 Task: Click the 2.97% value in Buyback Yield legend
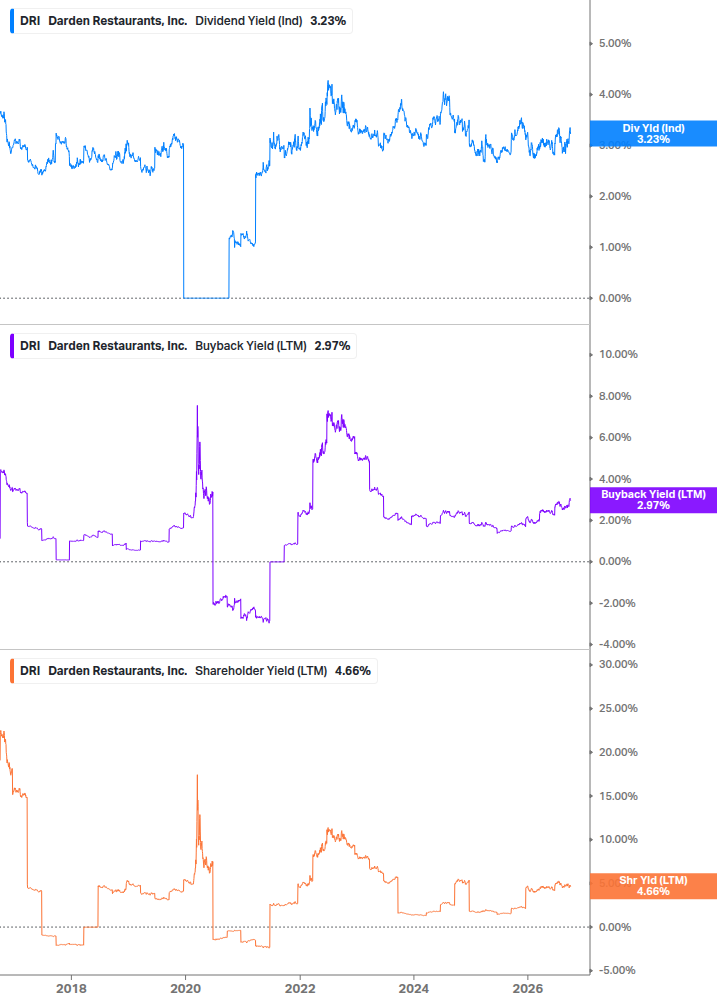click(x=333, y=346)
